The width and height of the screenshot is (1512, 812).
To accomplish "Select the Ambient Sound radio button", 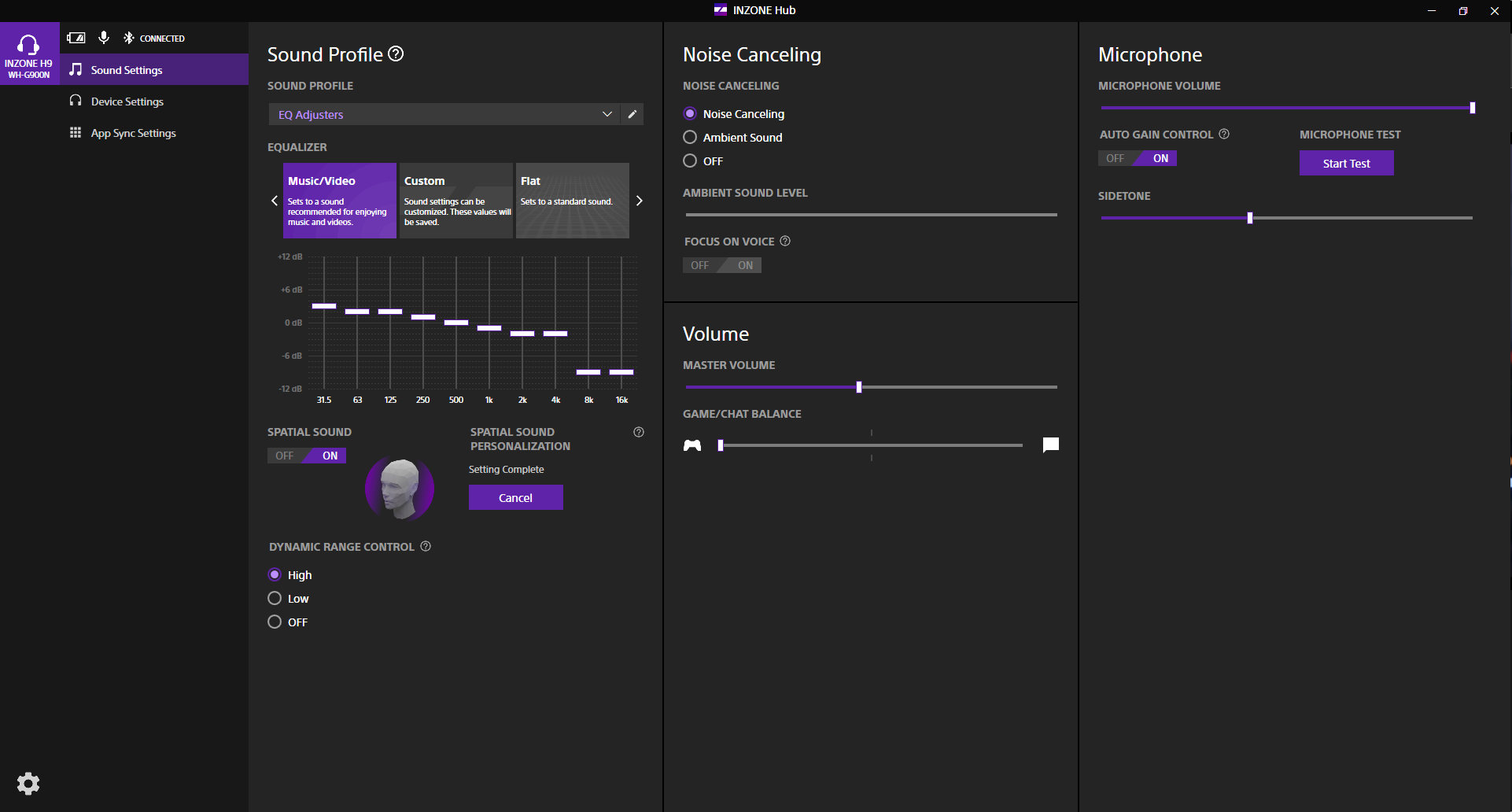I will tap(690, 137).
